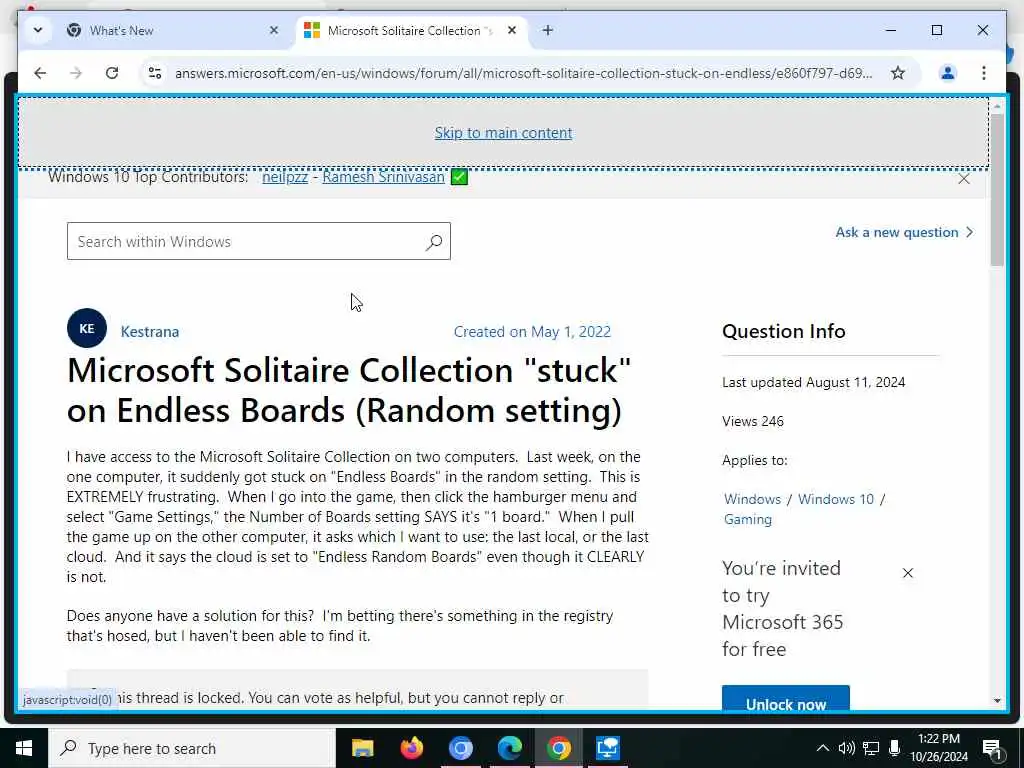
Task: Open Ask a new question link
Action: pos(904,232)
